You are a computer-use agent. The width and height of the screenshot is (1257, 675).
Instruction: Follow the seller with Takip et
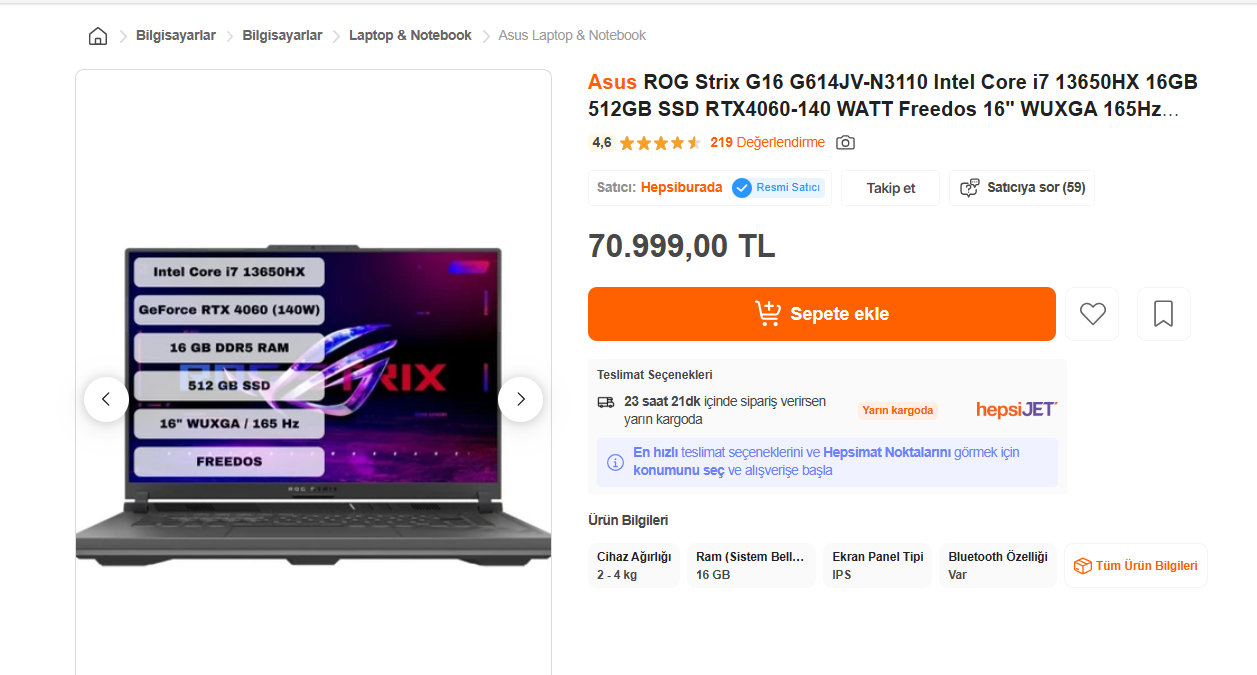890,188
